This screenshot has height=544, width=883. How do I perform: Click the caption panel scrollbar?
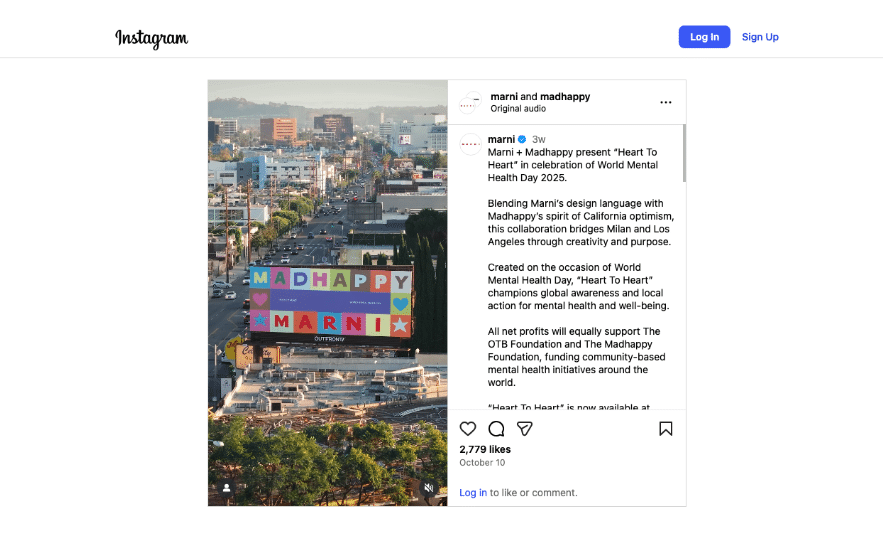[684, 154]
